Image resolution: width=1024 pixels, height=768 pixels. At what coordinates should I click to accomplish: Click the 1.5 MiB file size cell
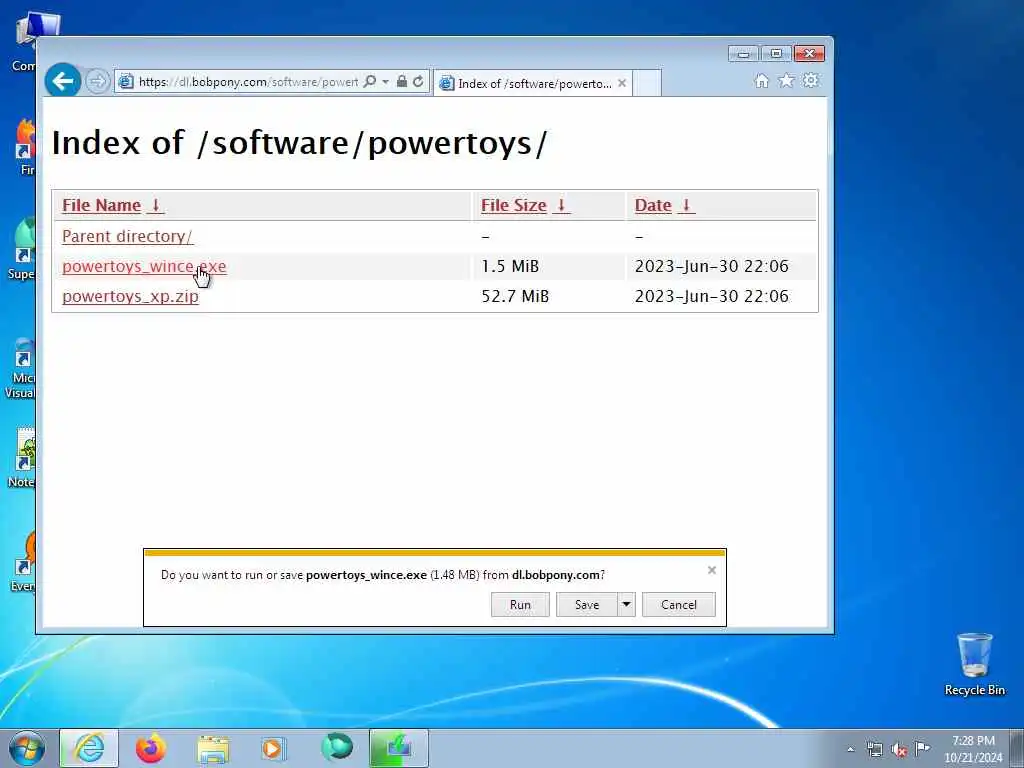click(x=510, y=266)
